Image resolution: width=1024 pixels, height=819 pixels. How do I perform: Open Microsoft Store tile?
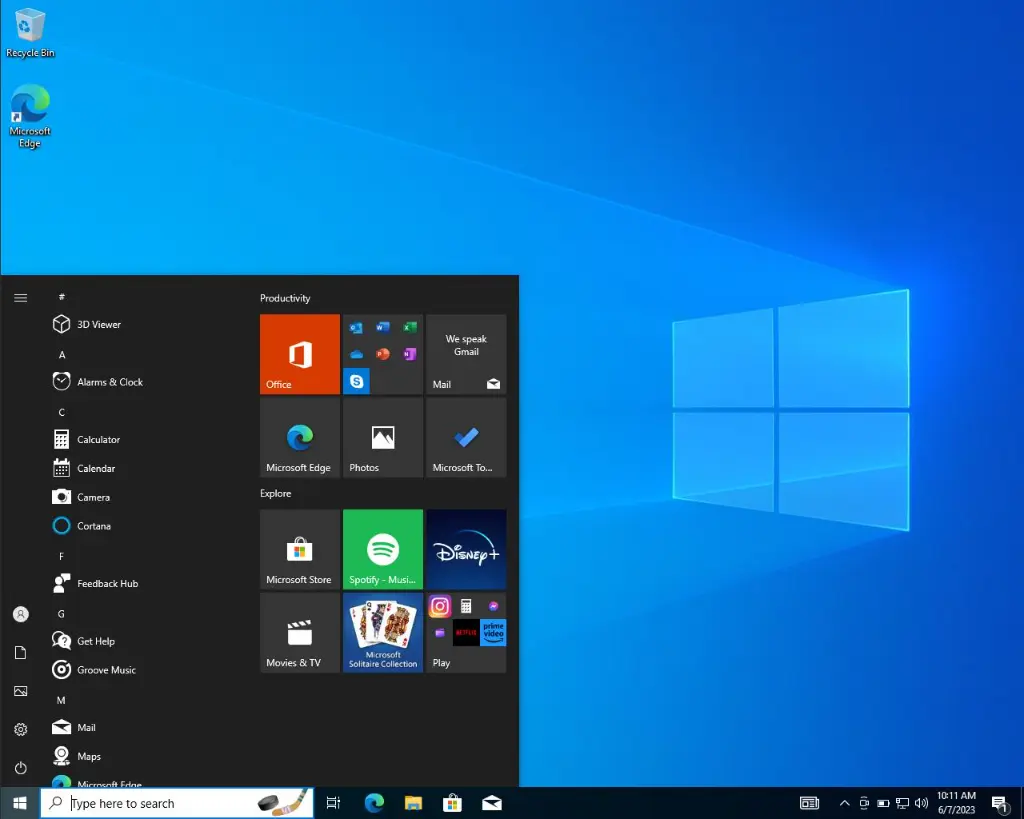coord(299,549)
